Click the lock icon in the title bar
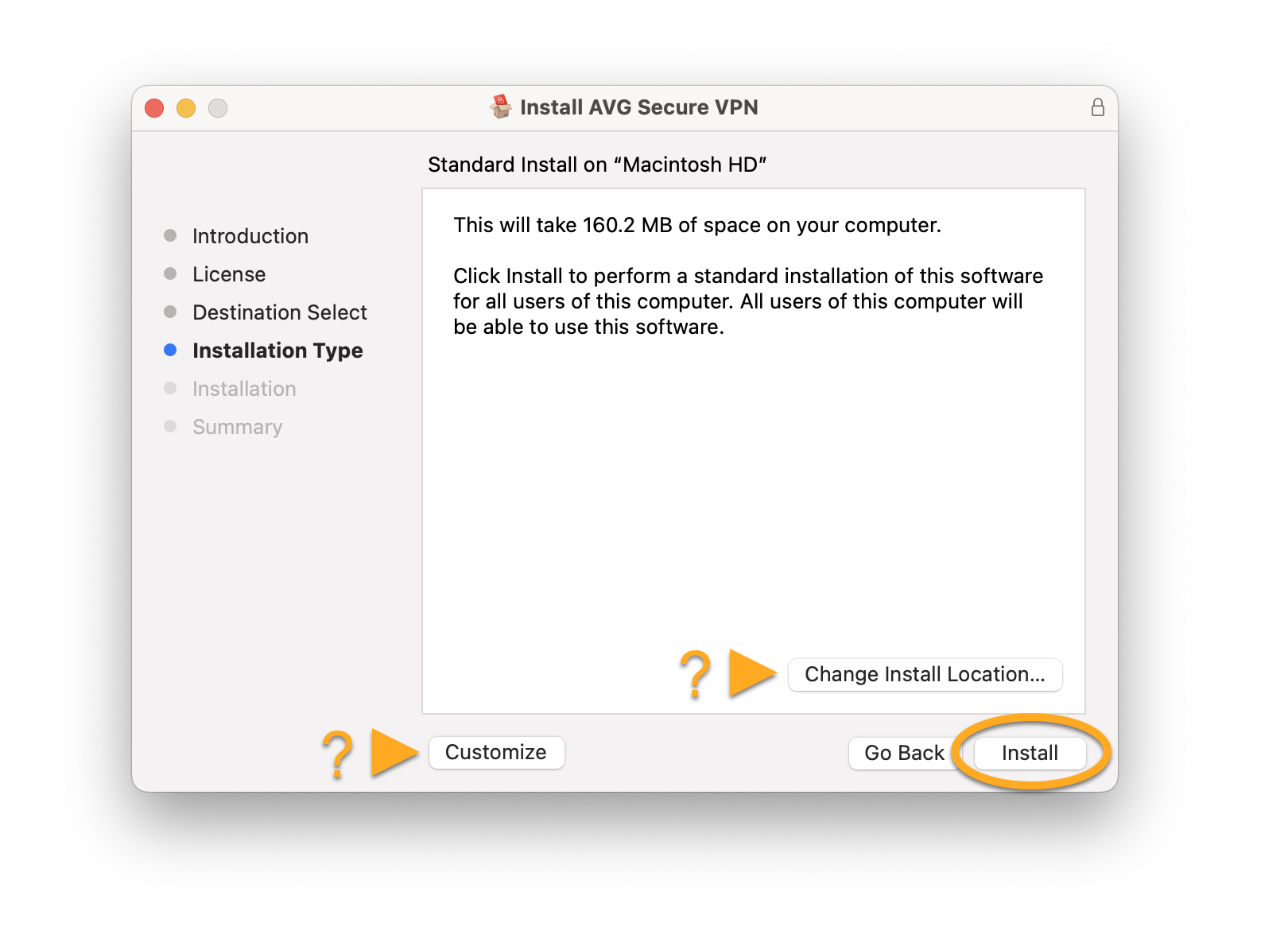The image size is (1288, 946). point(1097,107)
